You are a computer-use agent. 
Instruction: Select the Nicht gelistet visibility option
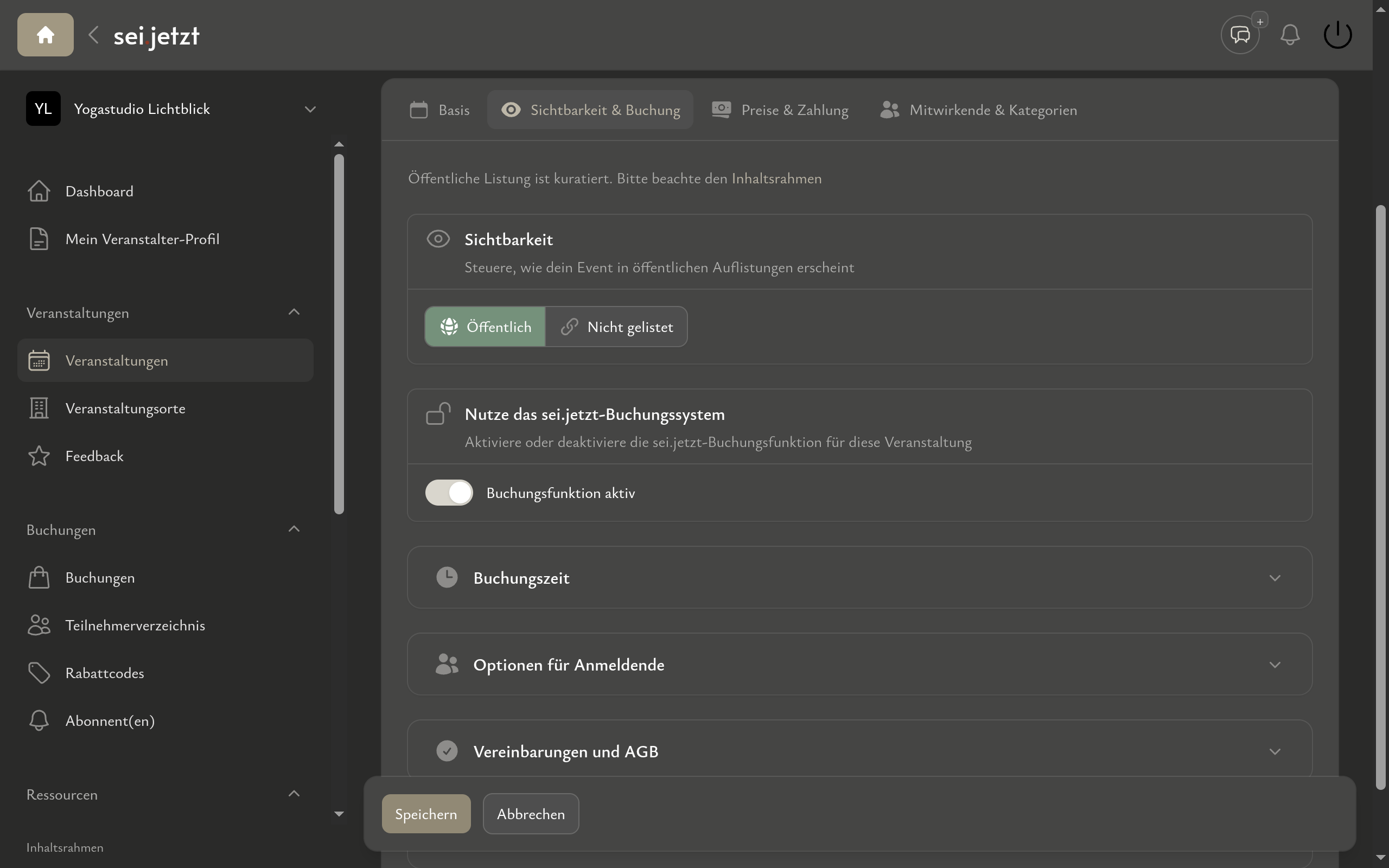616,327
